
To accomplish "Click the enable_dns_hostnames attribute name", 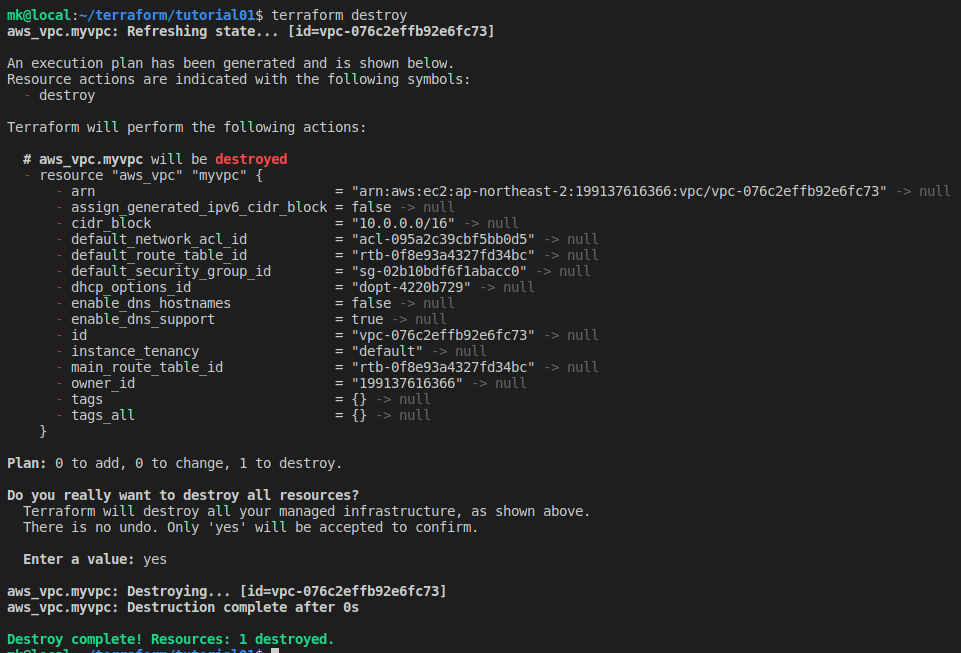I will coord(151,303).
